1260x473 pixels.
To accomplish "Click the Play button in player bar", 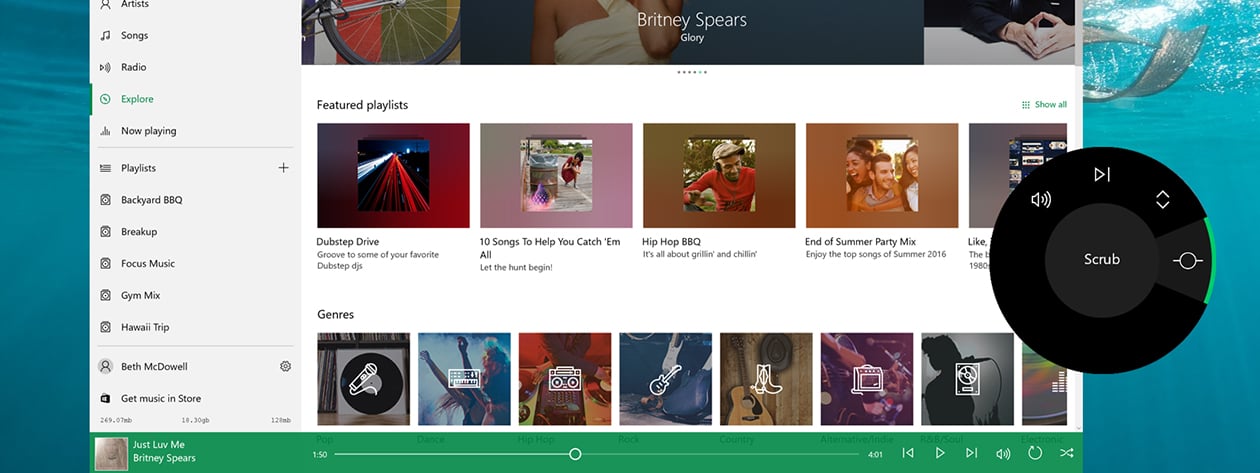I will click(x=940, y=453).
